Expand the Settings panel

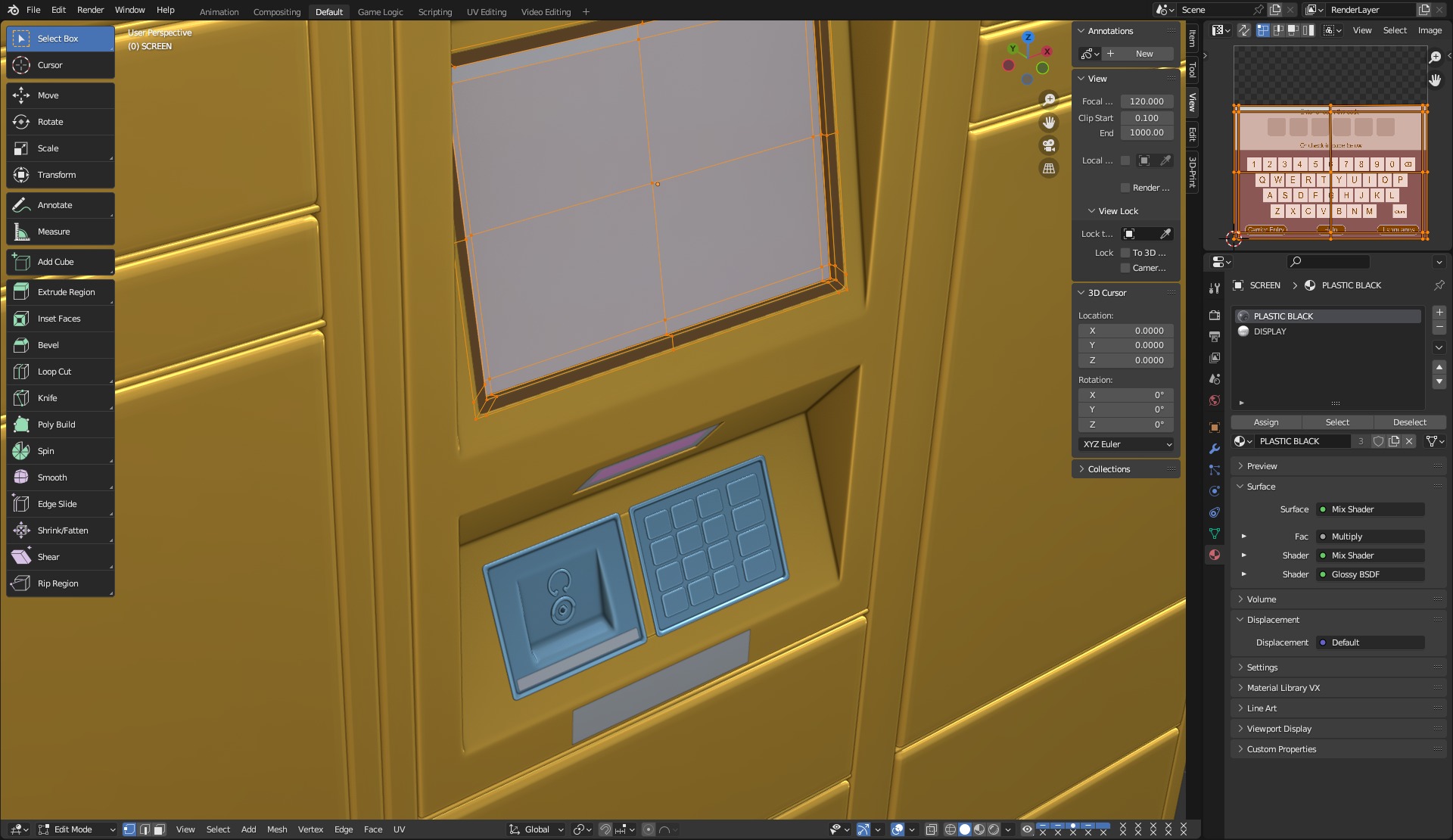click(x=1338, y=667)
